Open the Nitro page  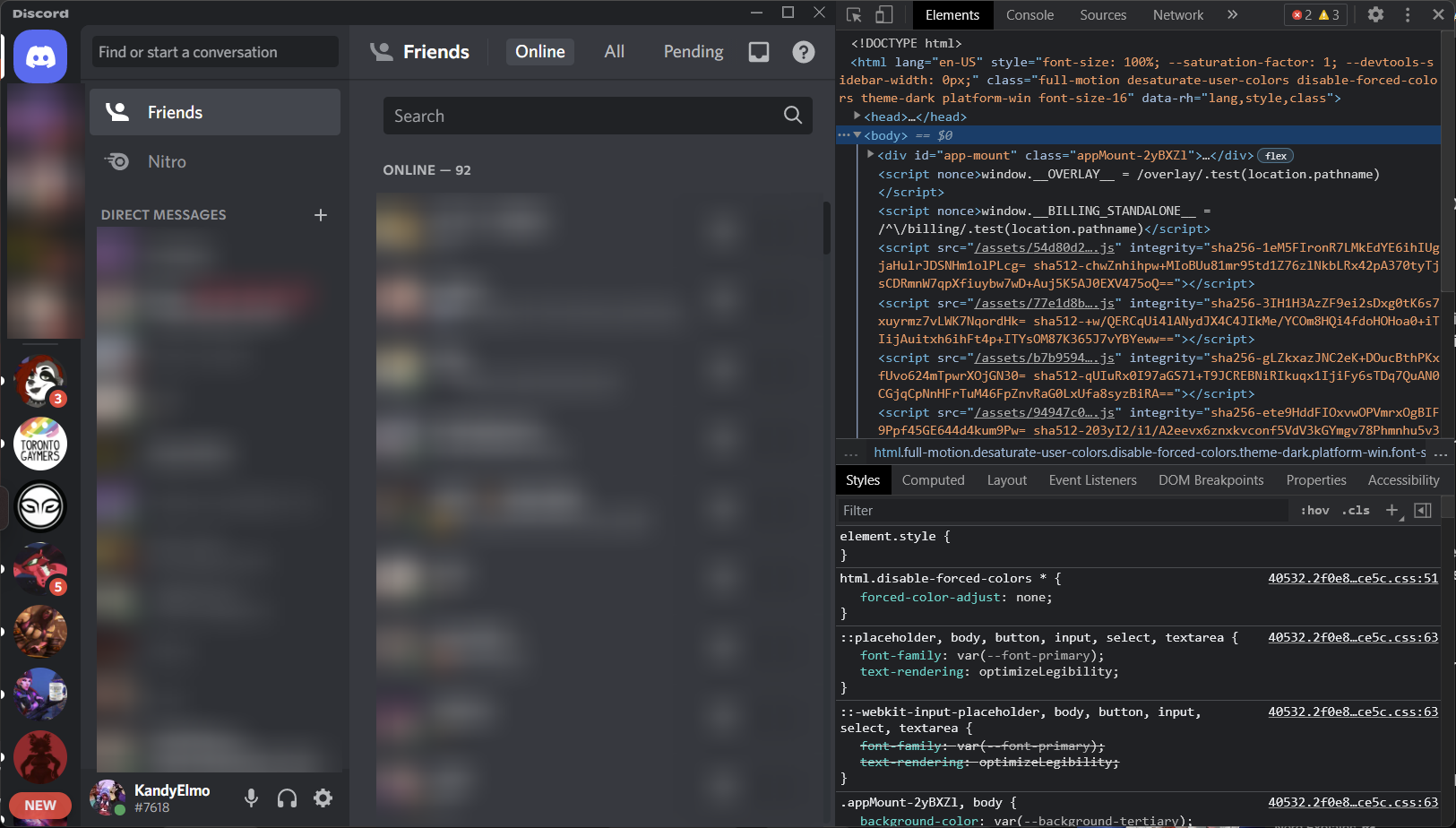click(167, 161)
